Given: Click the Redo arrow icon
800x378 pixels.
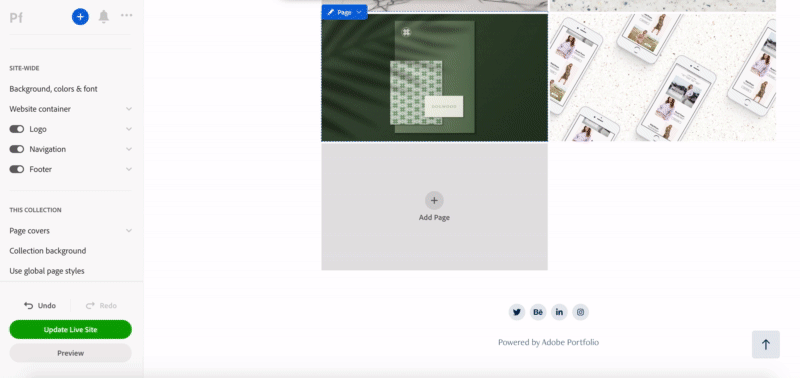Looking at the screenshot, I should pyautogui.click(x=90, y=306).
